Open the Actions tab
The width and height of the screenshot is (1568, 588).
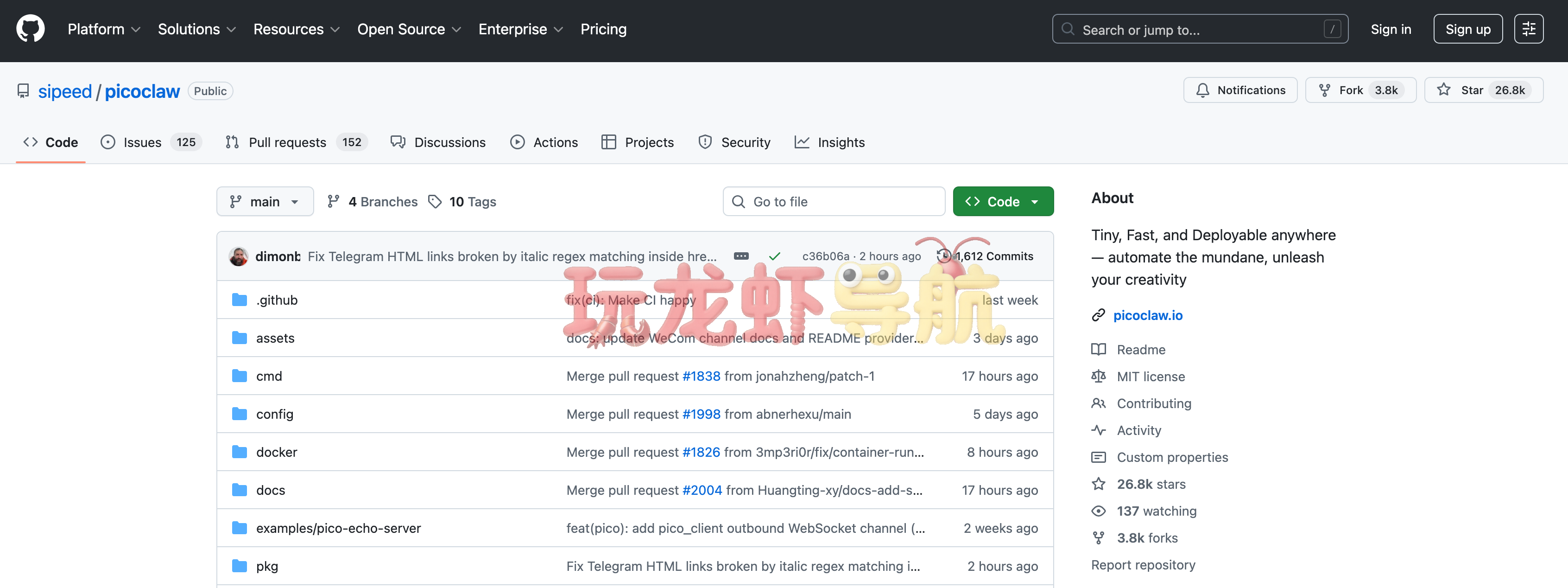point(544,142)
